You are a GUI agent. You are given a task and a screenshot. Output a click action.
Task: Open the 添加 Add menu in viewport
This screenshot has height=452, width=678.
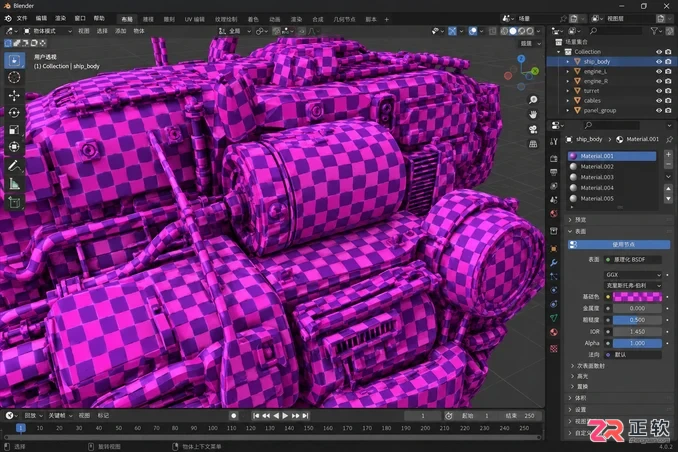120,31
